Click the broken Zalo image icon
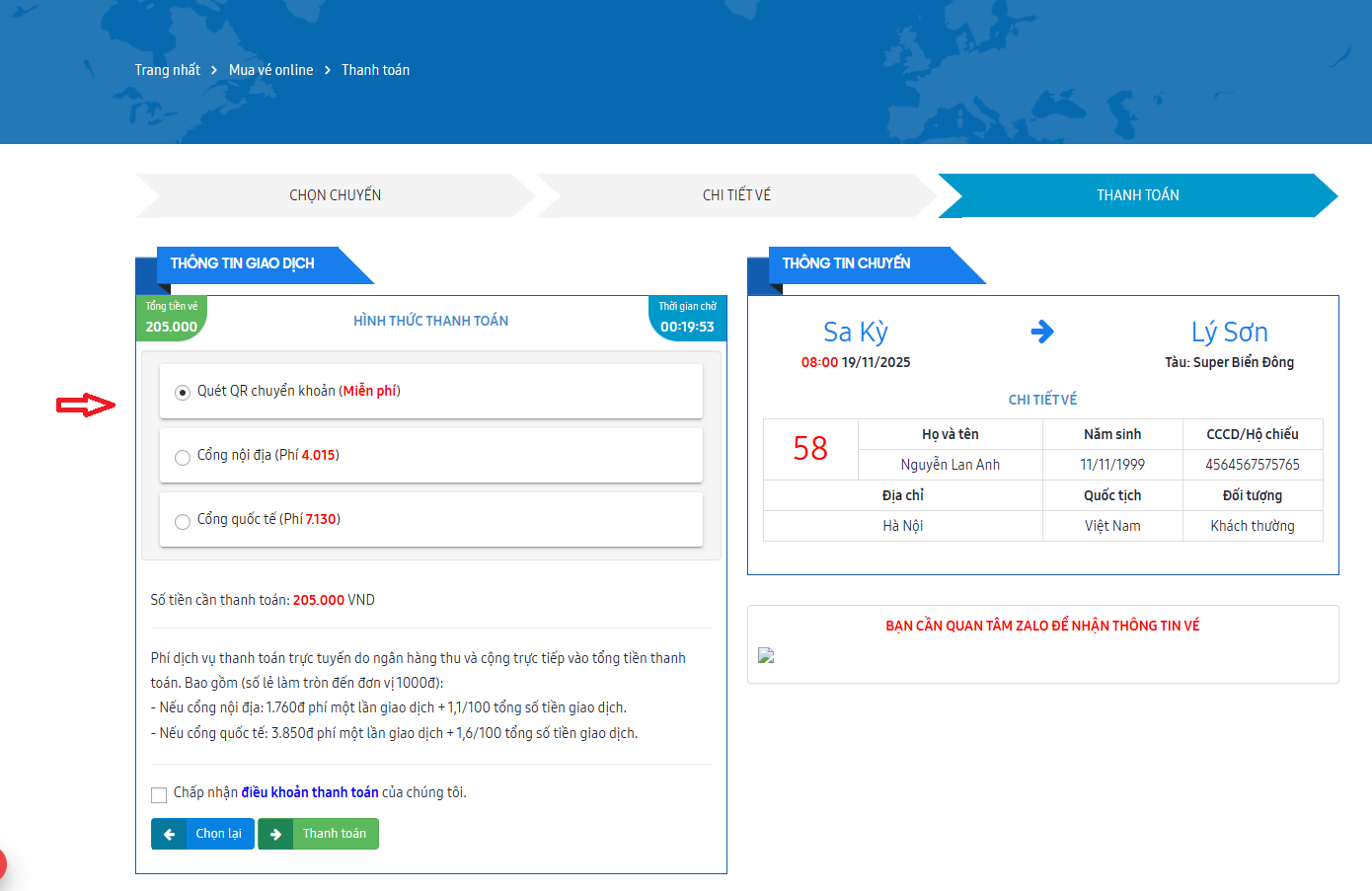Screen dimensions: 1372x891 click(x=766, y=655)
